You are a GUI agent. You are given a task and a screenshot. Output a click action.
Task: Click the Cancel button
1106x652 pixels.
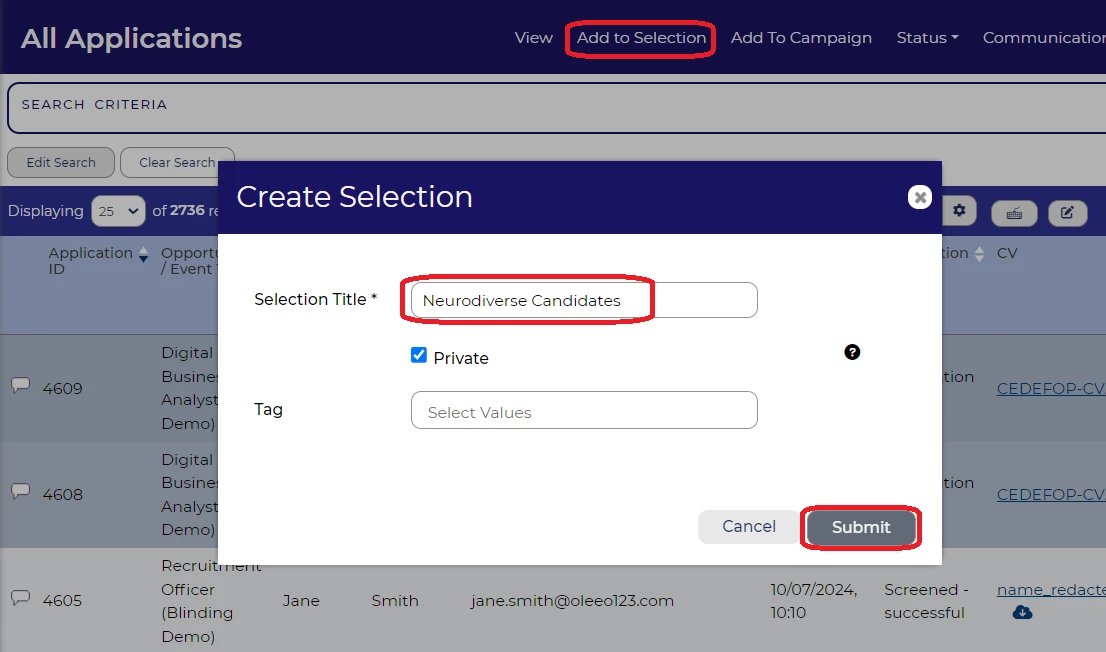coord(749,527)
